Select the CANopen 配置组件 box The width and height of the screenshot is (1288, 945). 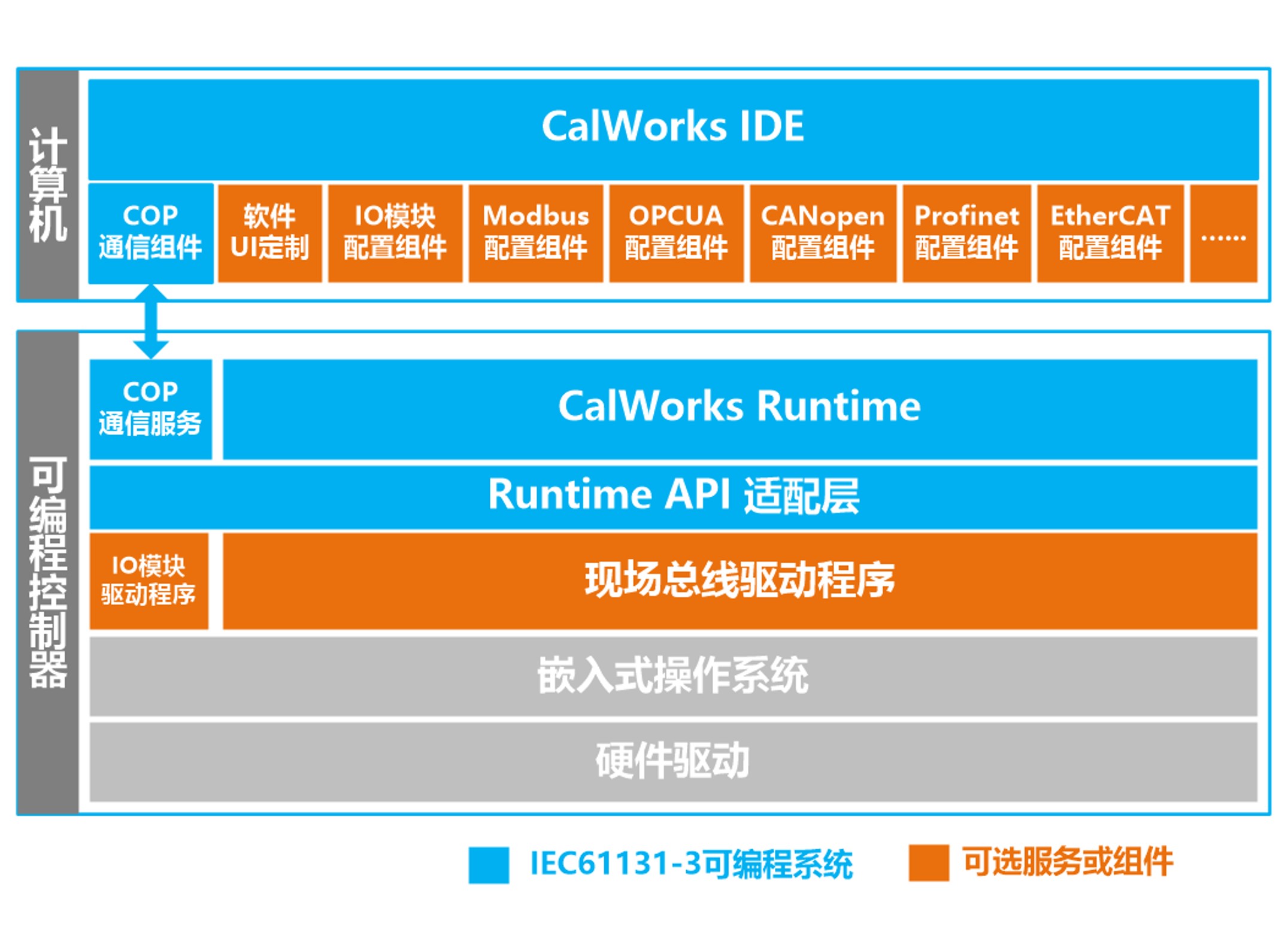coord(822,233)
